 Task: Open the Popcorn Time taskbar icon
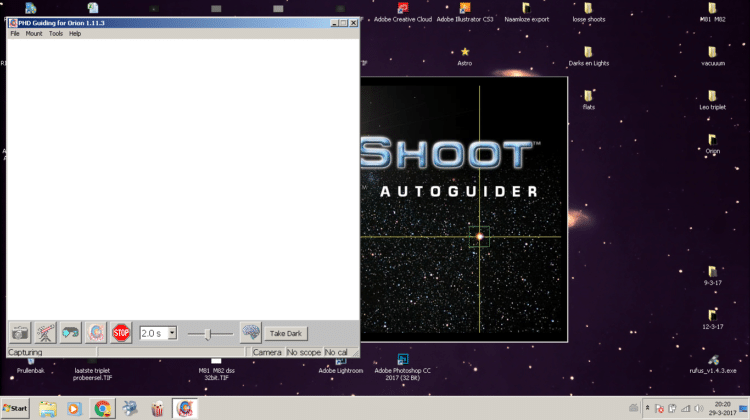coord(157,409)
